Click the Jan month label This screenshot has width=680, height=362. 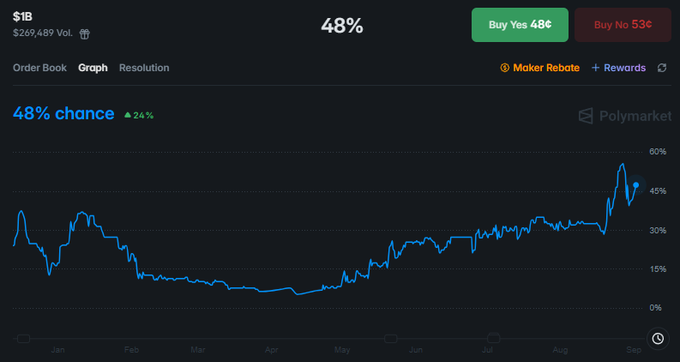pyautogui.click(x=58, y=350)
